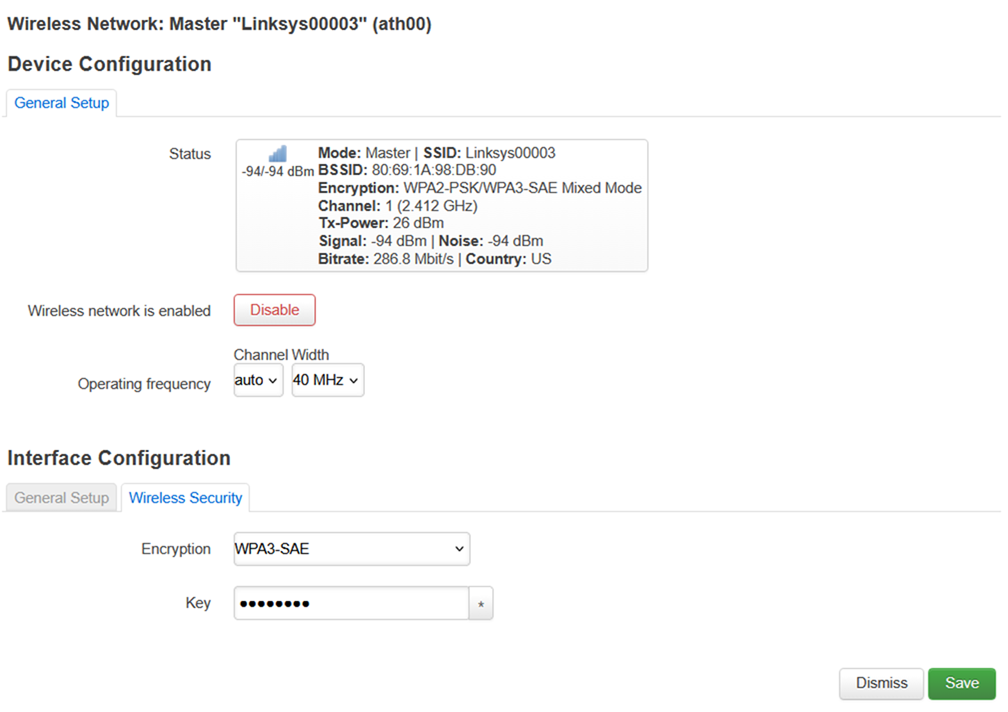Viewport: 1008px width, 712px height.
Task: Disable the wireless network
Action: pyautogui.click(x=274, y=310)
